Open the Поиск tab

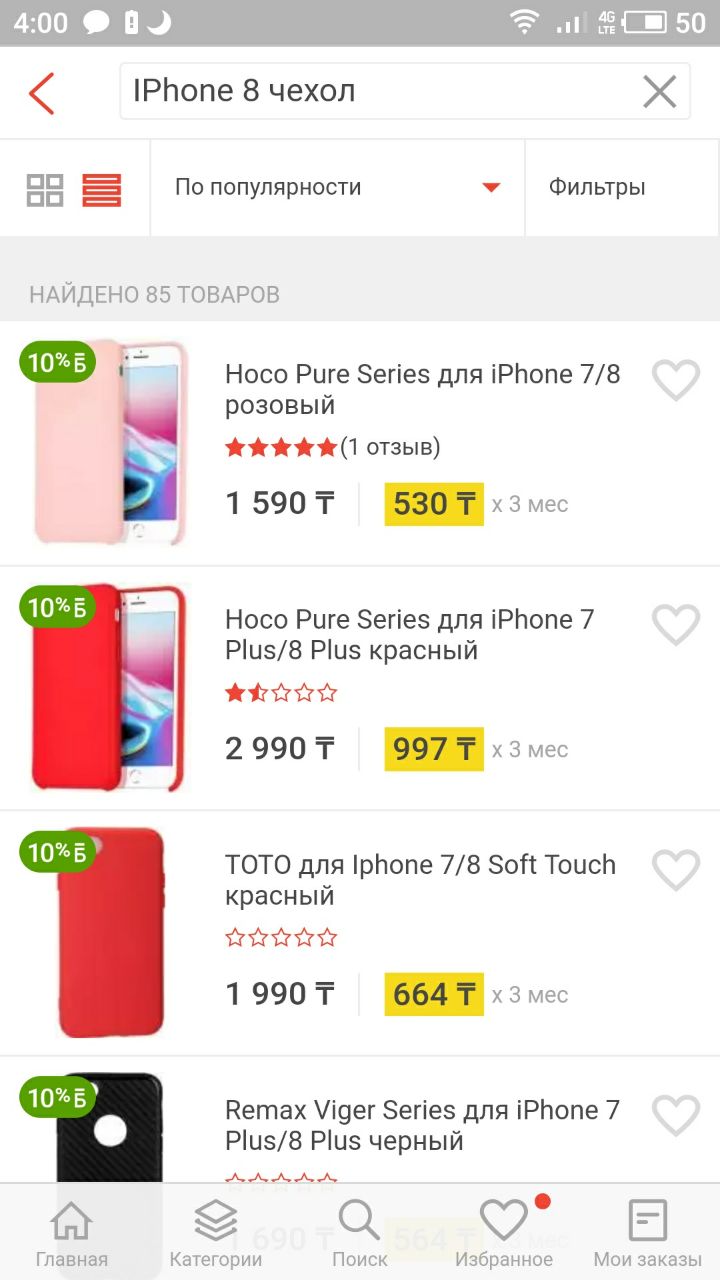[x=360, y=1233]
